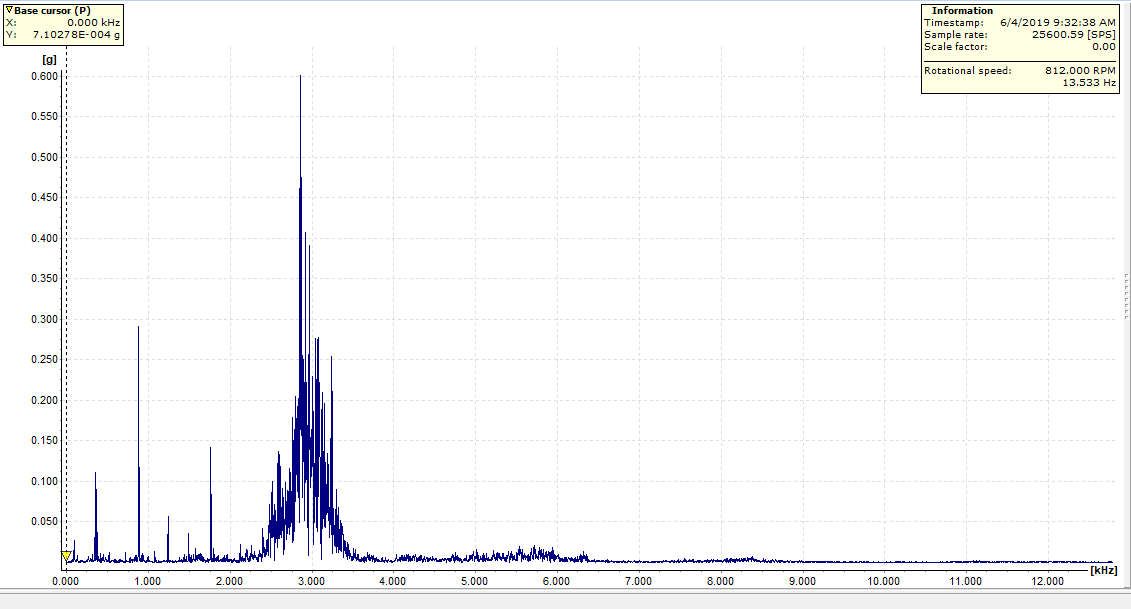Select the Timestamp value in Information box
This screenshot has height=609, width=1131.
pos(1057,22)
